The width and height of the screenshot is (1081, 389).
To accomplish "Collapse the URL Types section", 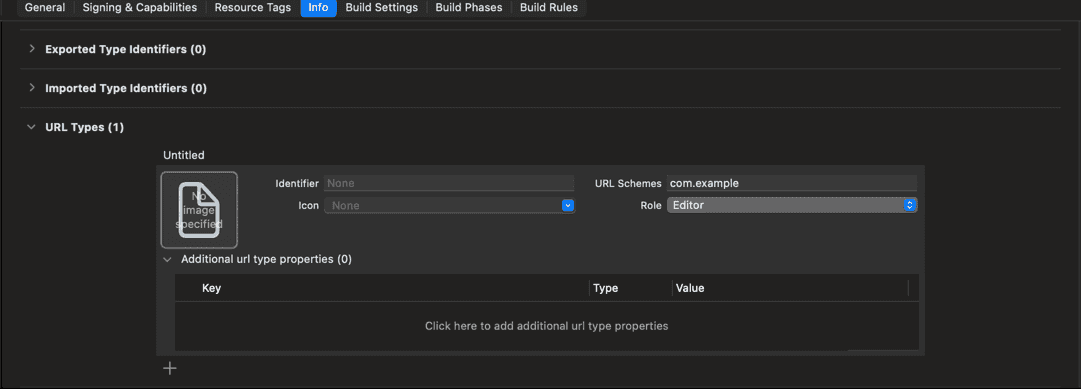I will pyautogui.click(x=31, y=127).
